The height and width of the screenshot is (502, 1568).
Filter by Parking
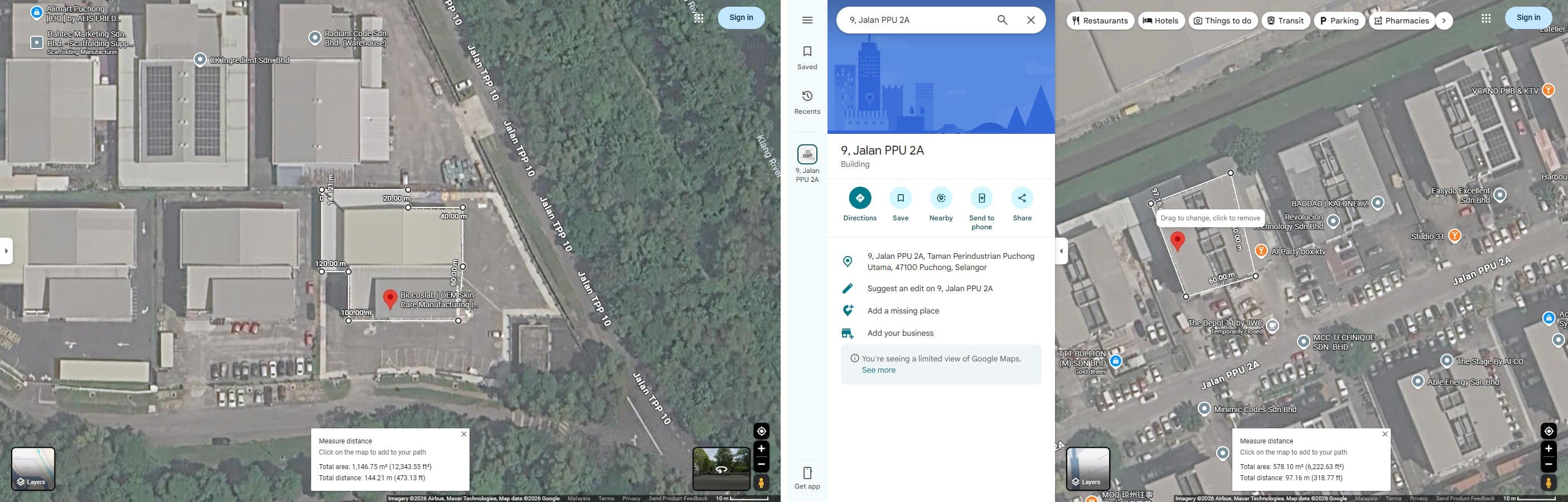click(1339, 20)
